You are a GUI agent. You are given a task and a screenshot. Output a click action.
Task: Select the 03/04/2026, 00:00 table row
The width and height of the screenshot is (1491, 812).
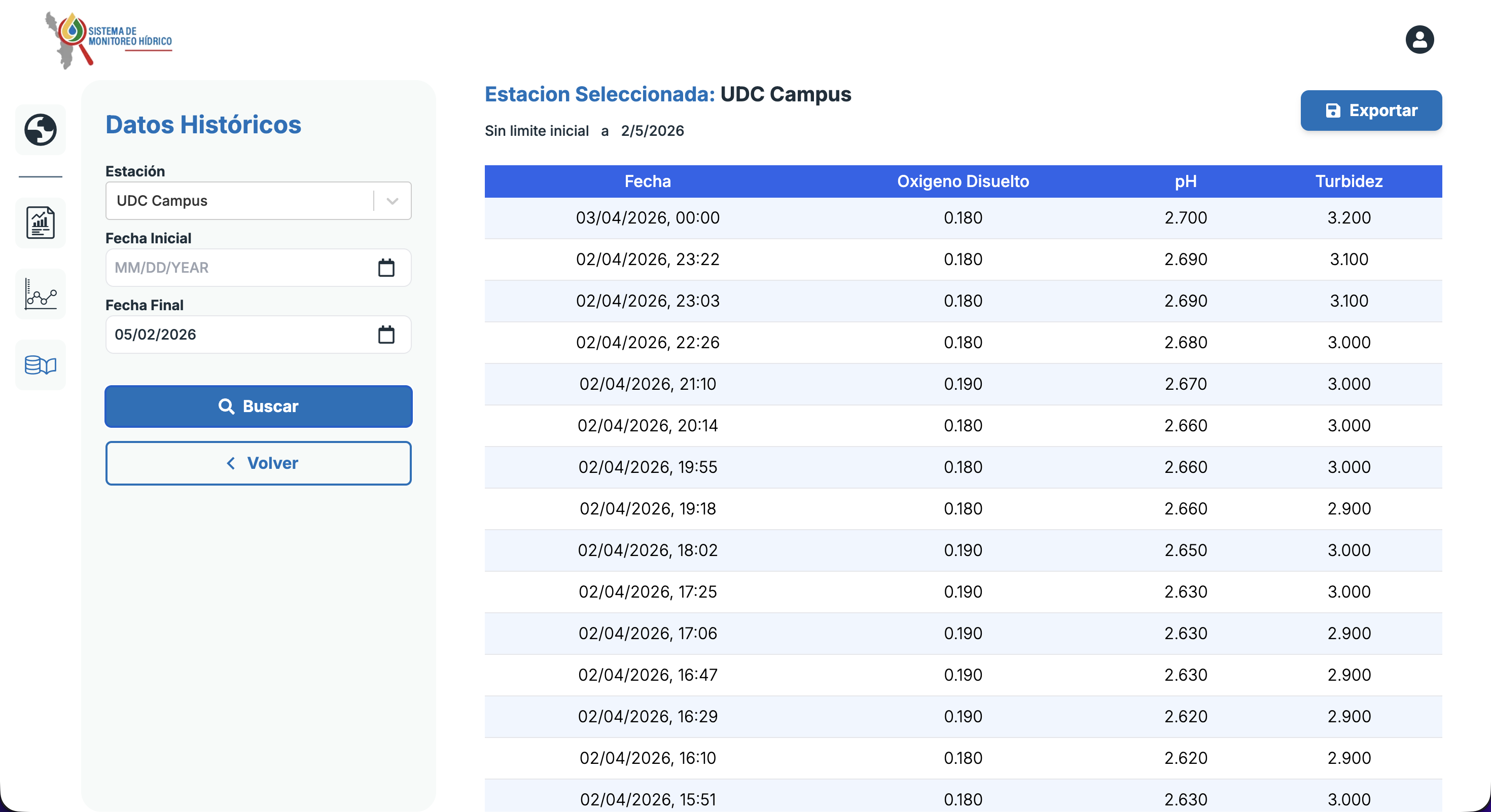coord(963,218)
